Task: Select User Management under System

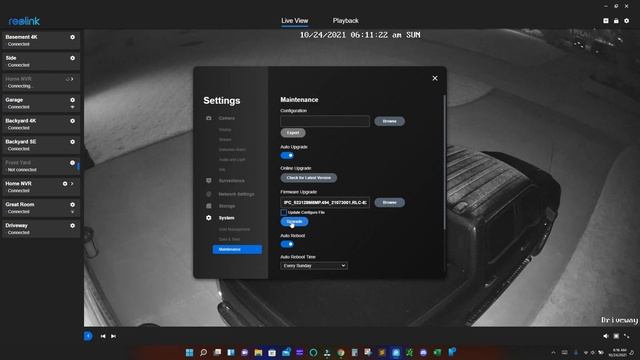Action: tap(234, 229)
